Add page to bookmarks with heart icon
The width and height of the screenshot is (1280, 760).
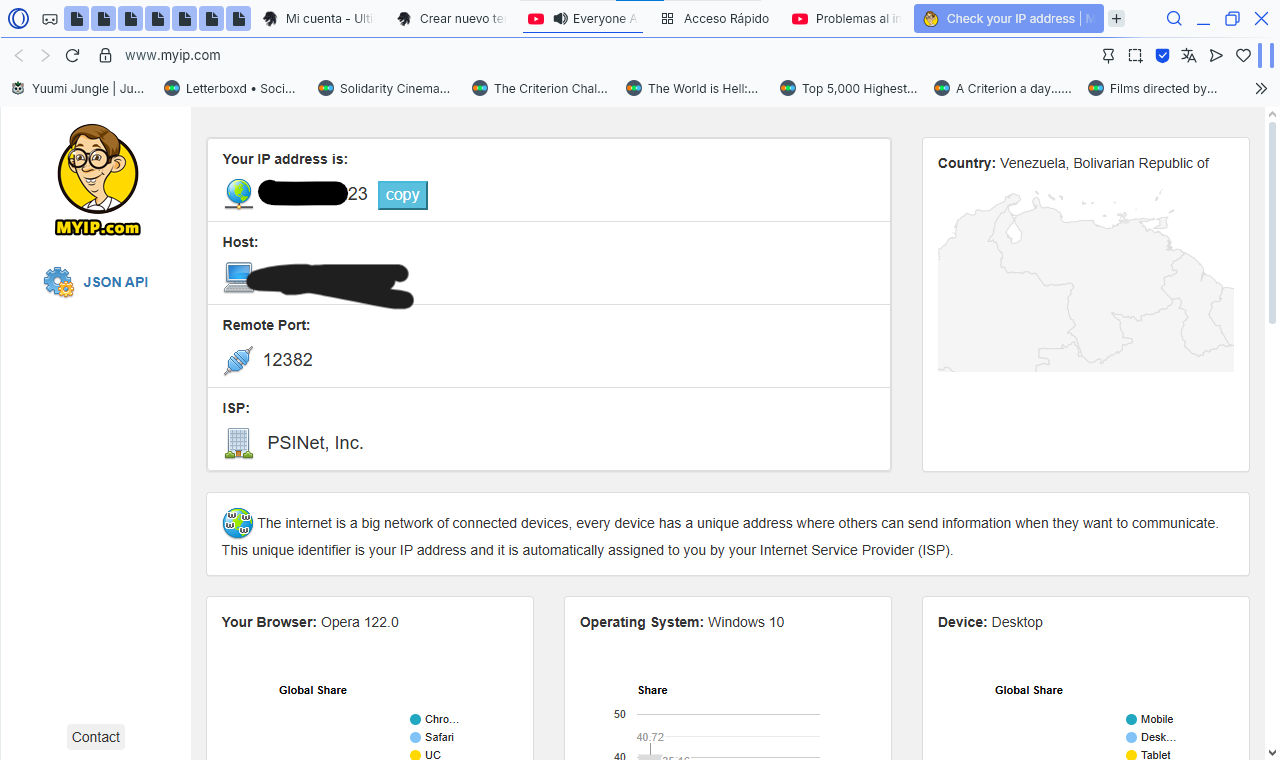pos(1243,56)
